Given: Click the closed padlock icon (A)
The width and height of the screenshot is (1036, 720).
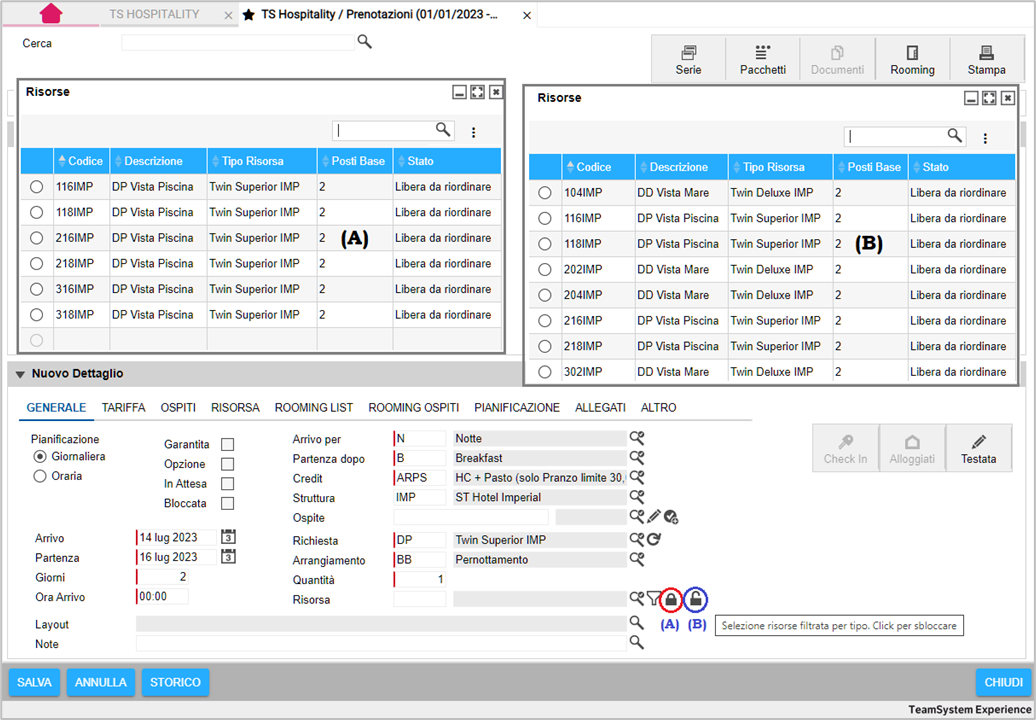Looking at the screenshot, I should tap(671, 600).
